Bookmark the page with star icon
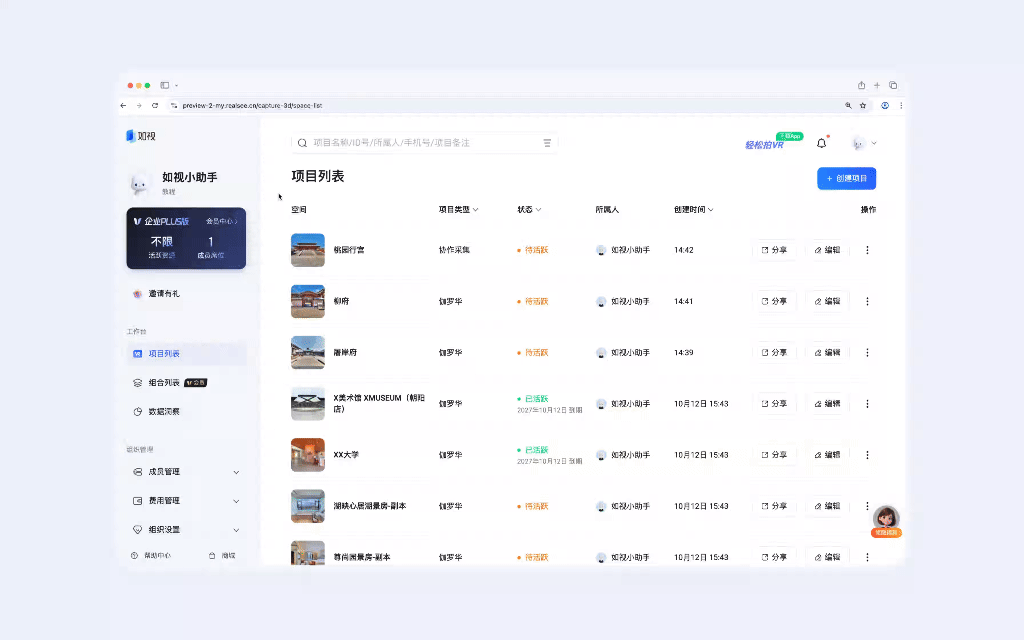 click(863, 105)
